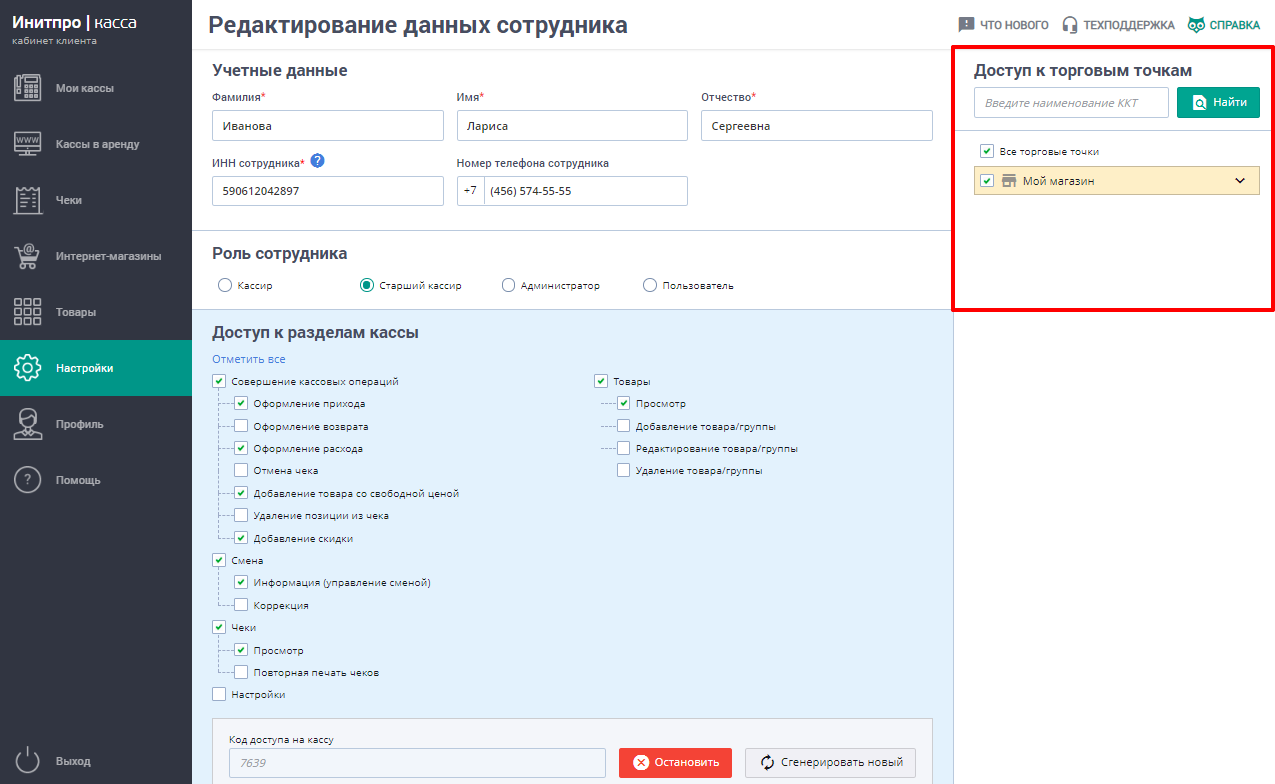Viewport: 1275px width, 784px height.
Task: Toggle Все торговые точки checkbox
Action: point(987,152)
